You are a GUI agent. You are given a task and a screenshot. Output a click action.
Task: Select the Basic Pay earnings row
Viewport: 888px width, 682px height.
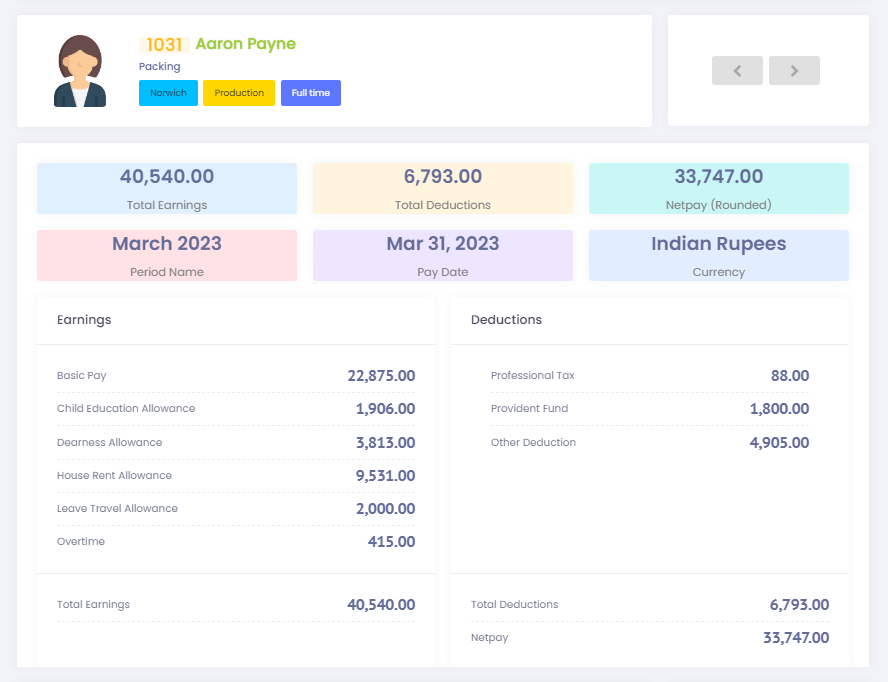click(236, 376)
